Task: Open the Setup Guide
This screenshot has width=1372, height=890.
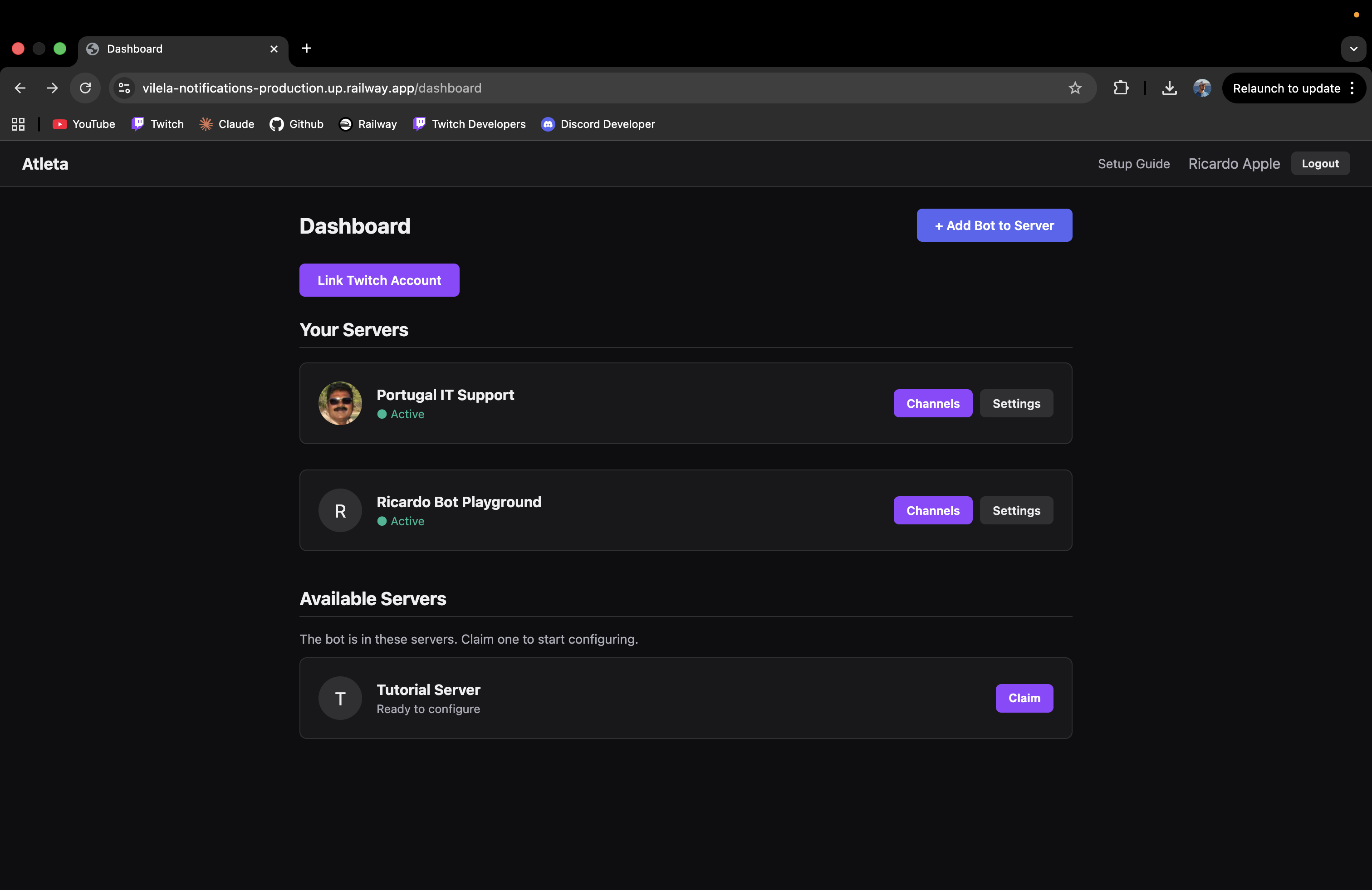Action: 1132,164
